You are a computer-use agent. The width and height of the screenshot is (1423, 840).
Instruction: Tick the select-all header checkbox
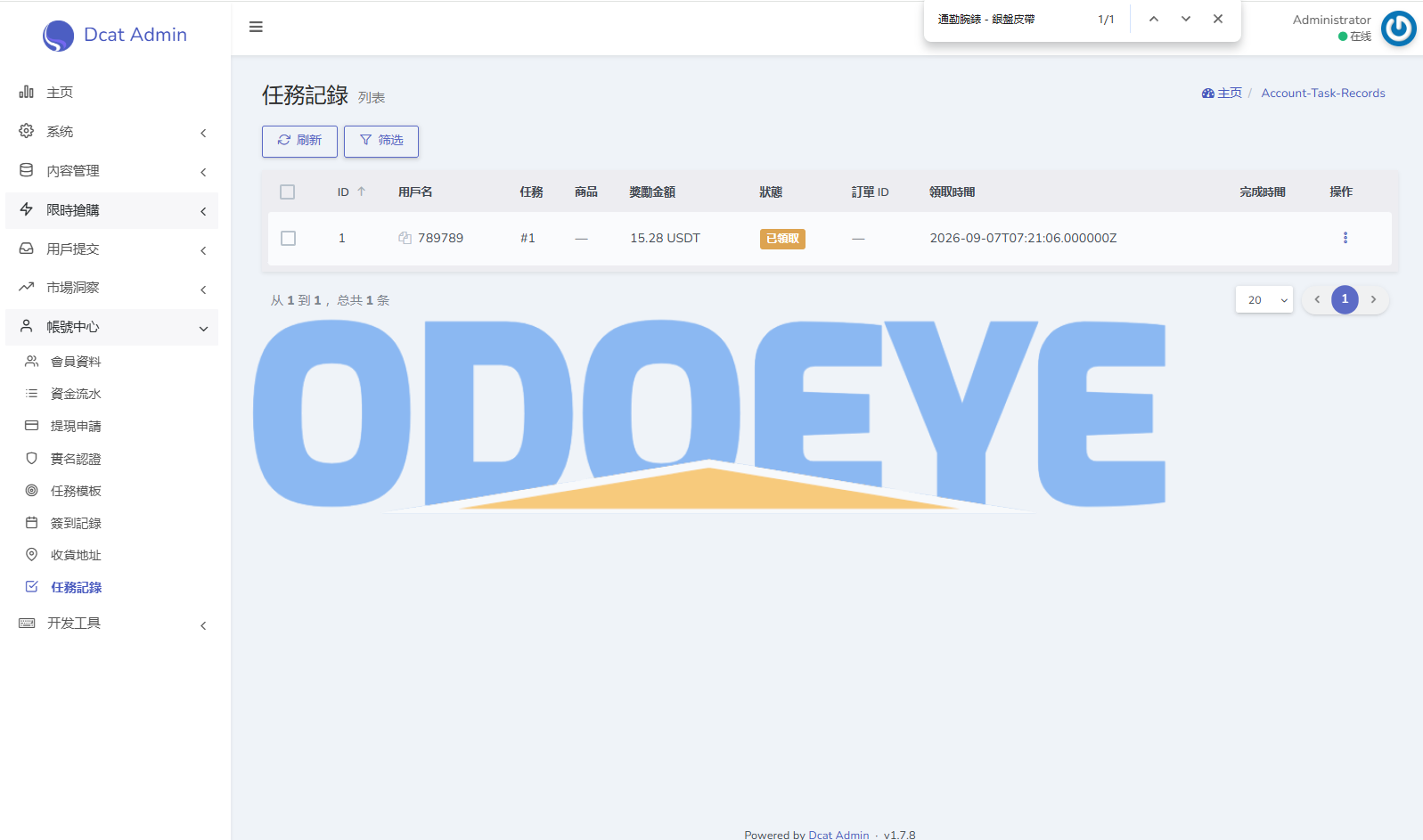click(x=287, y=192)
